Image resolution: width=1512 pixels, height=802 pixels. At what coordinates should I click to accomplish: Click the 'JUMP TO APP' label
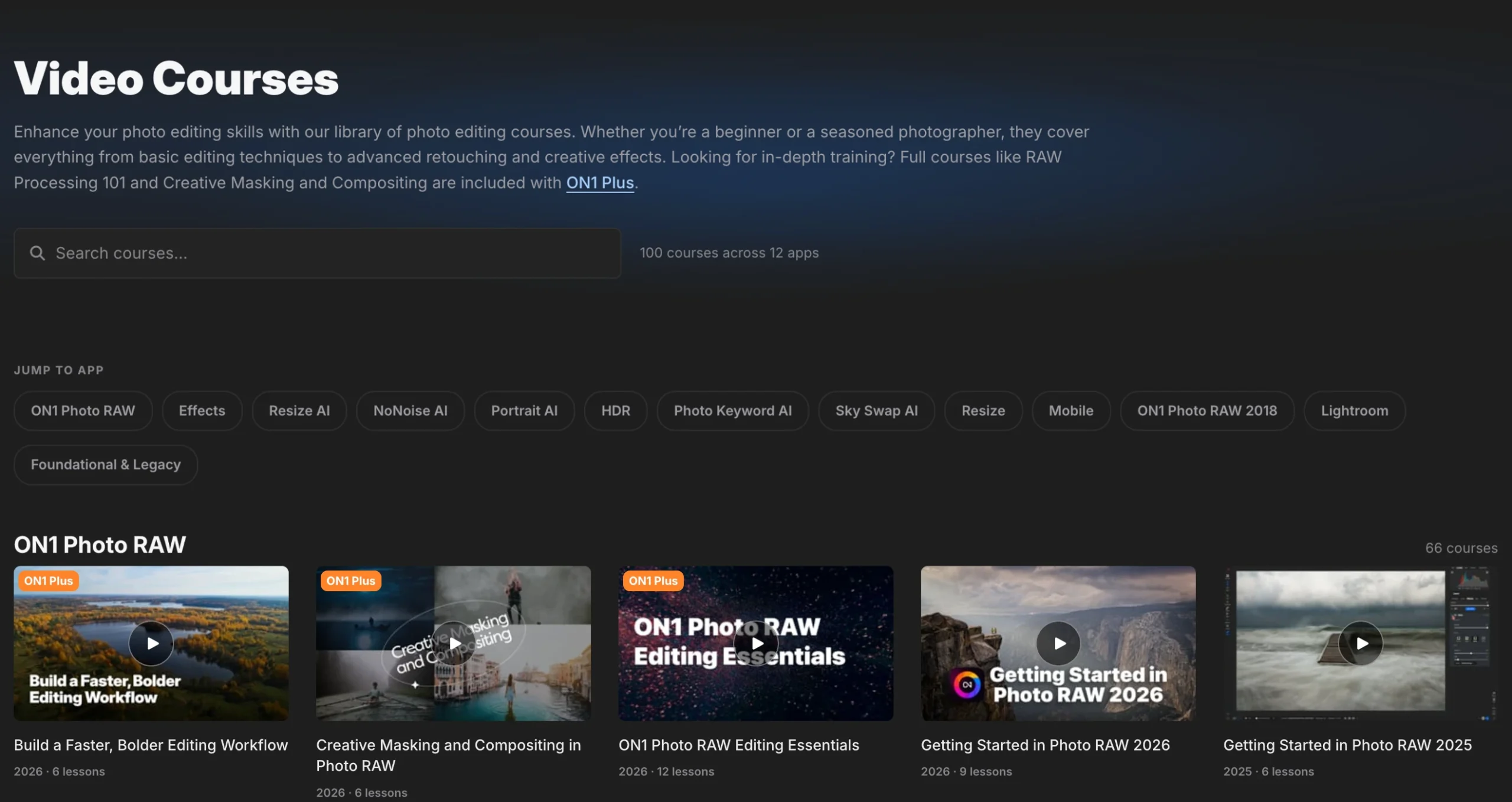point(59,370)
